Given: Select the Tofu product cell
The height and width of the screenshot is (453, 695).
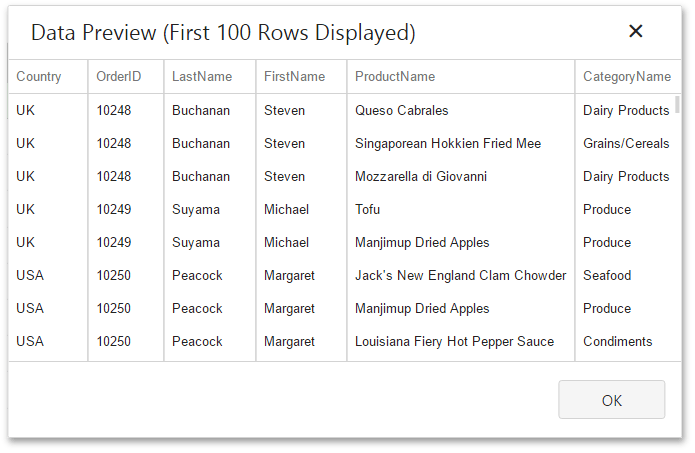Looking at the screenshot, I should 368,210.
